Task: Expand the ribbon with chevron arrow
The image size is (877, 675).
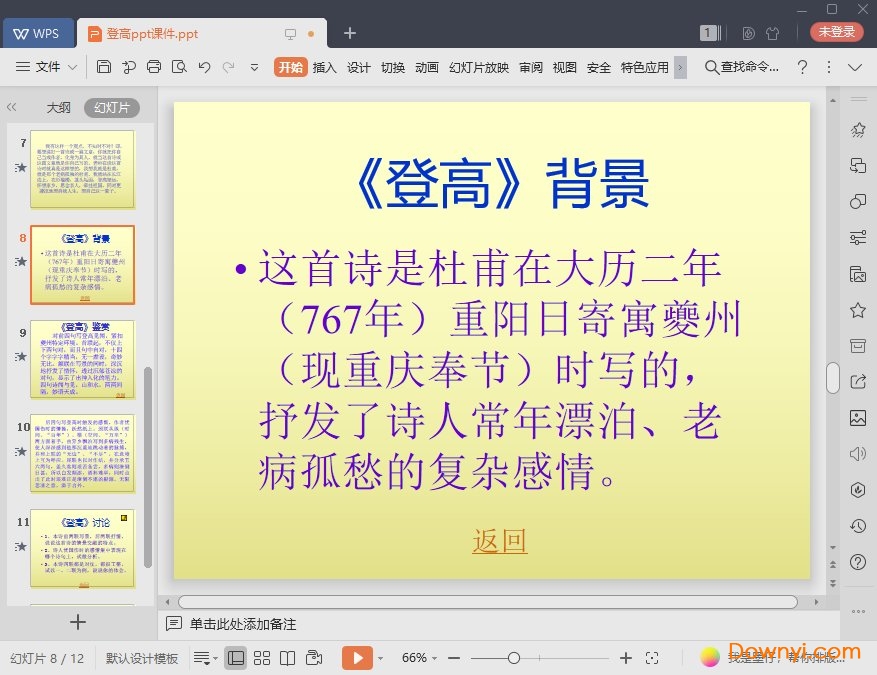Action: 855,67
